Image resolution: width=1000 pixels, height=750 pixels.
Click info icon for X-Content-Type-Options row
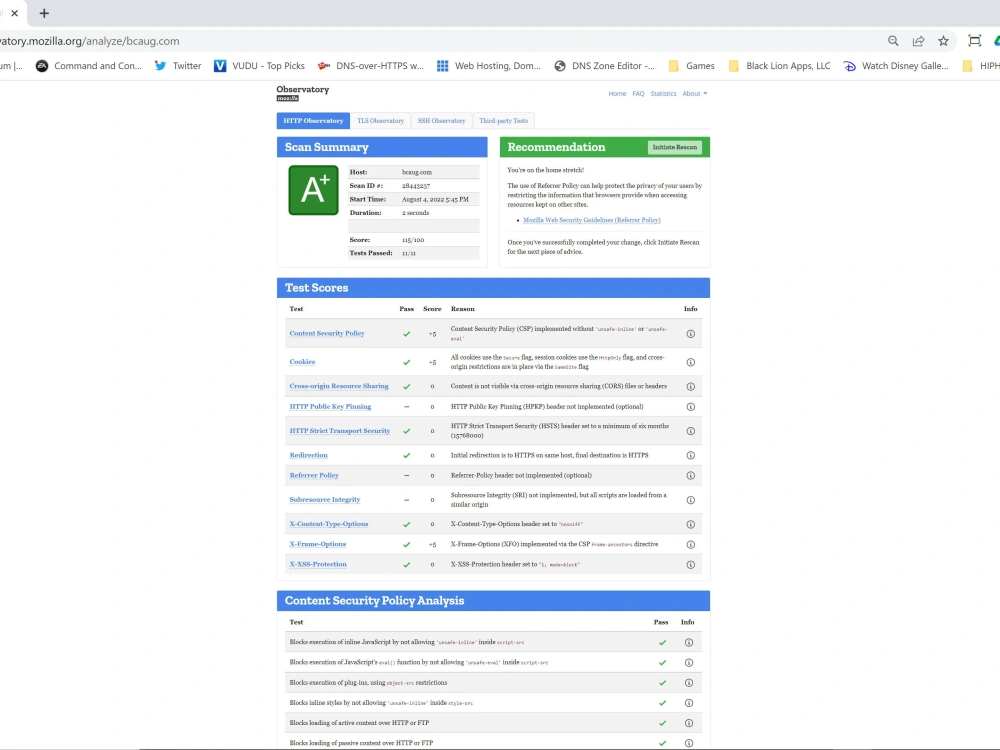[x=690, y=524]
